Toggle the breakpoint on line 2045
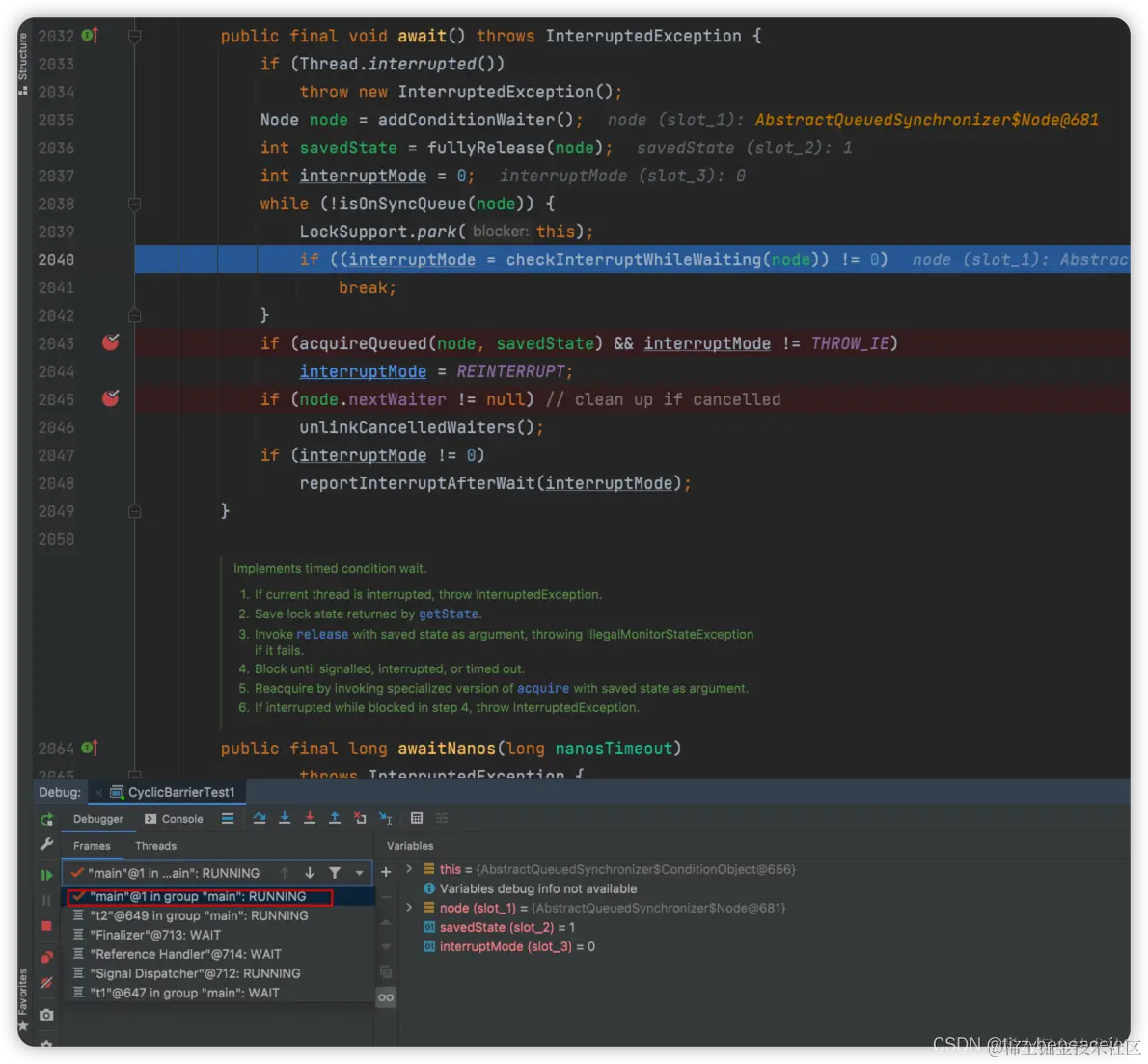Image resolution: width=1148 pixels, height=1064 pixels. pos(111,397)
